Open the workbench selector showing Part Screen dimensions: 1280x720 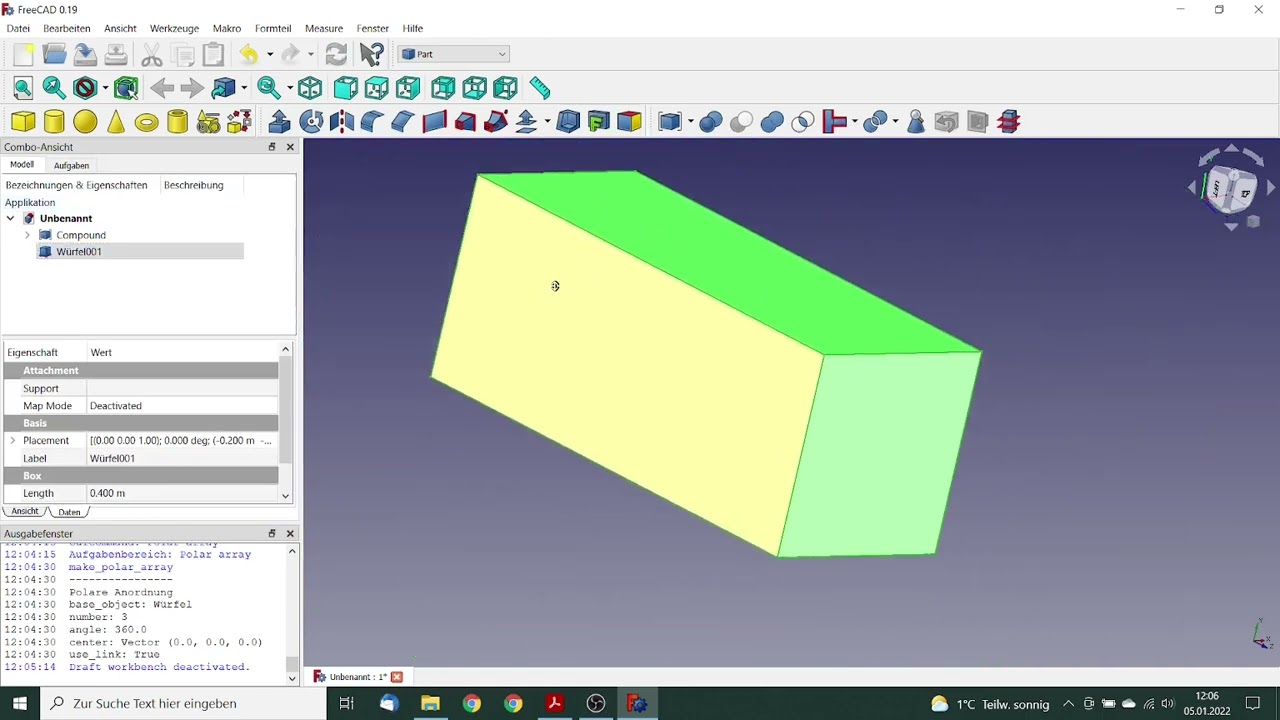coord(454,54)
